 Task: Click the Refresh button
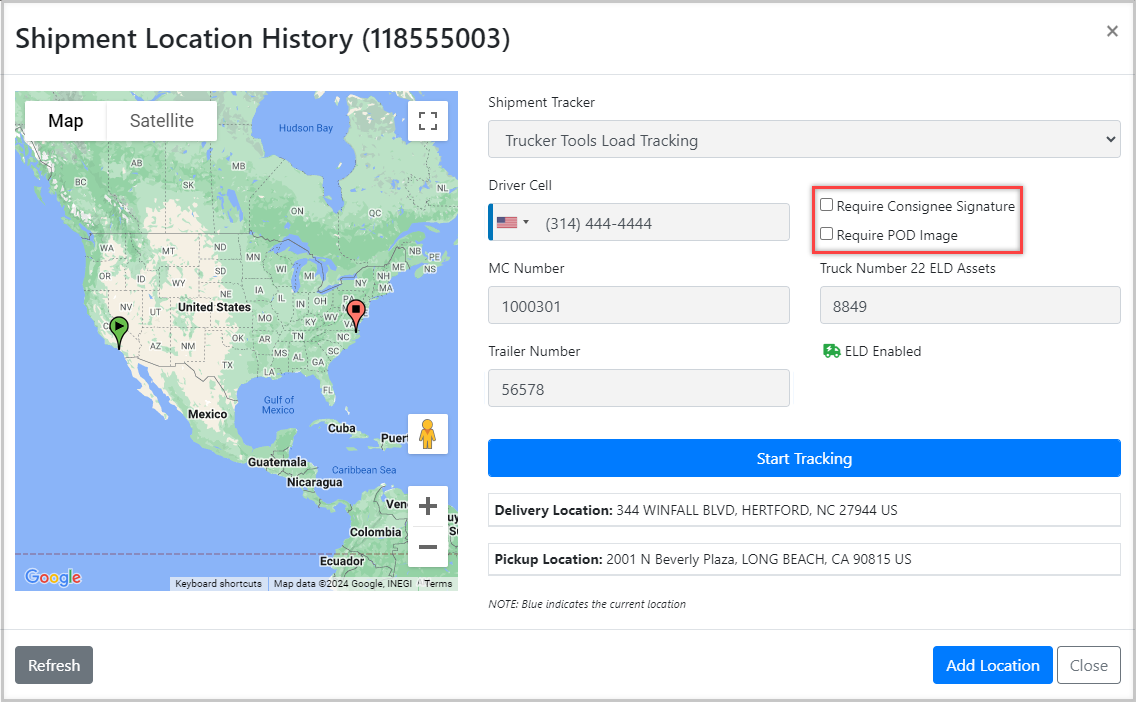[54, 665]
